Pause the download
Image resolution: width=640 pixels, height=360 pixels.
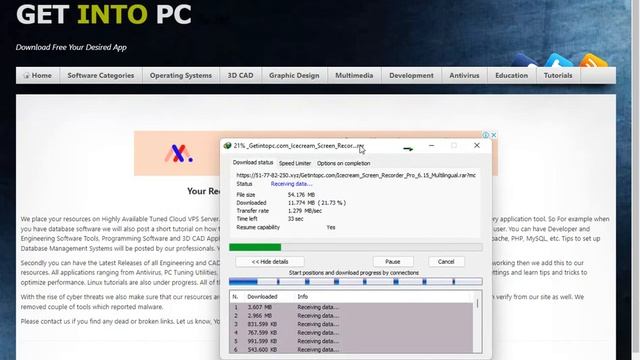[x=393, y=262]
